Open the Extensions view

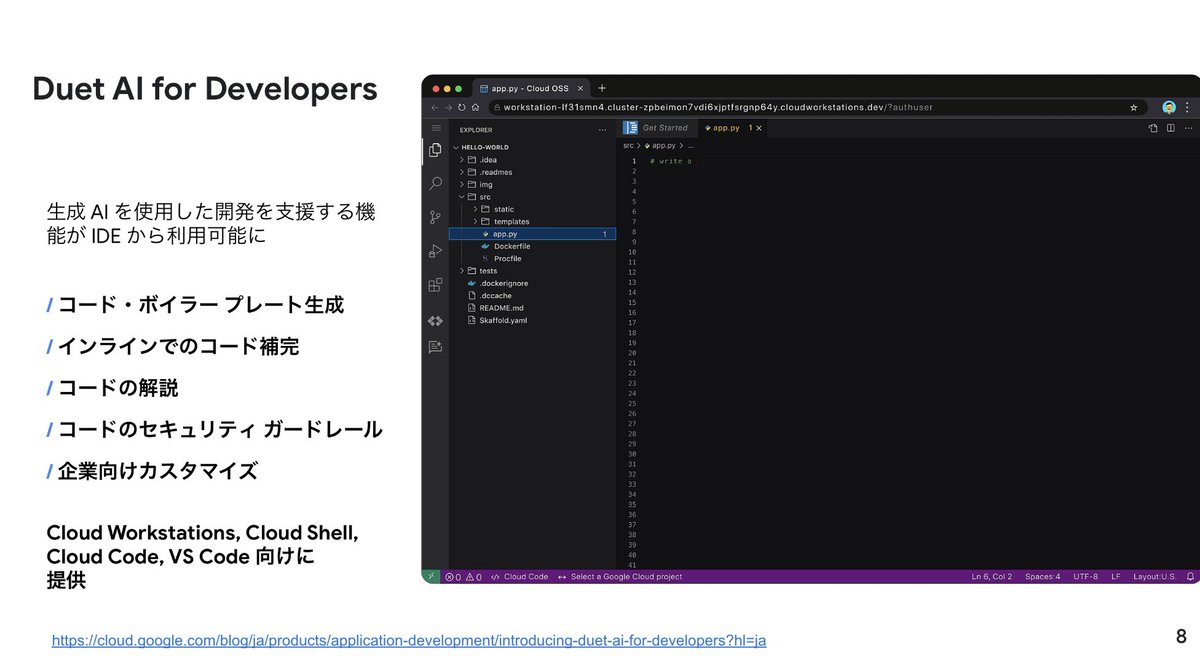pyautogui.click(x=435, y=285)
